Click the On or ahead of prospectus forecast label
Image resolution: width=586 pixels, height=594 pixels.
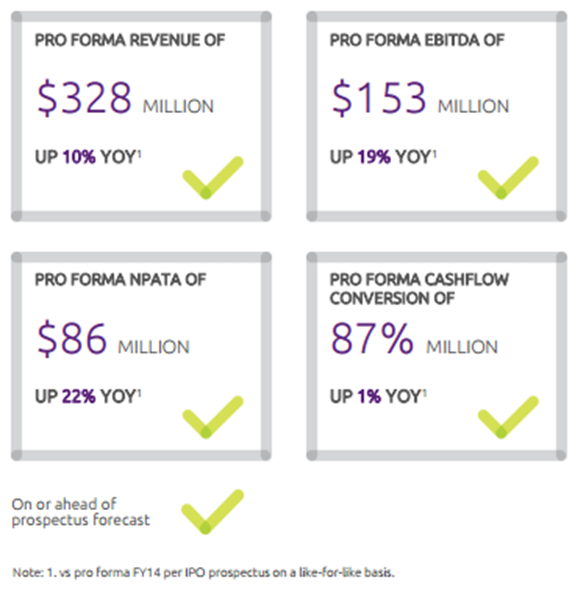pos(81,512)
